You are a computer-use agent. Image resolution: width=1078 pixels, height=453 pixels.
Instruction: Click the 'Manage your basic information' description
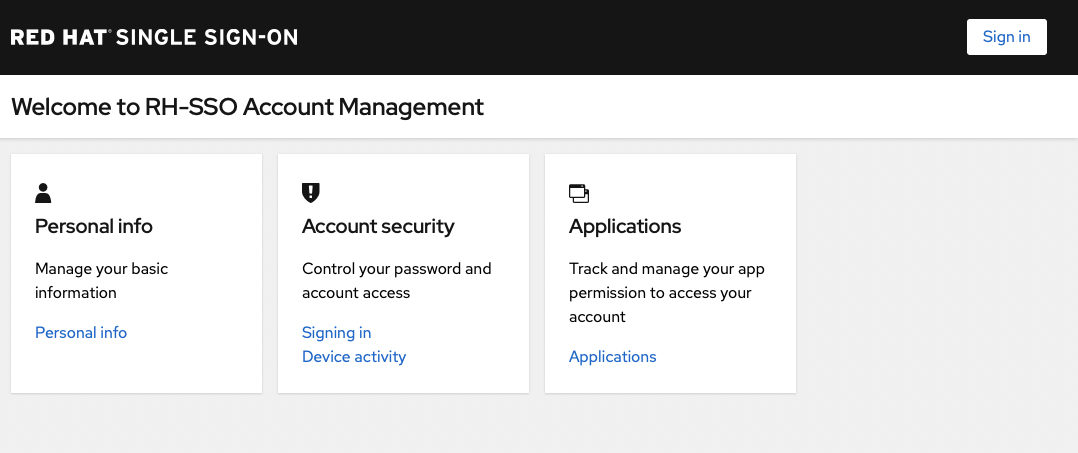point(101,281)
